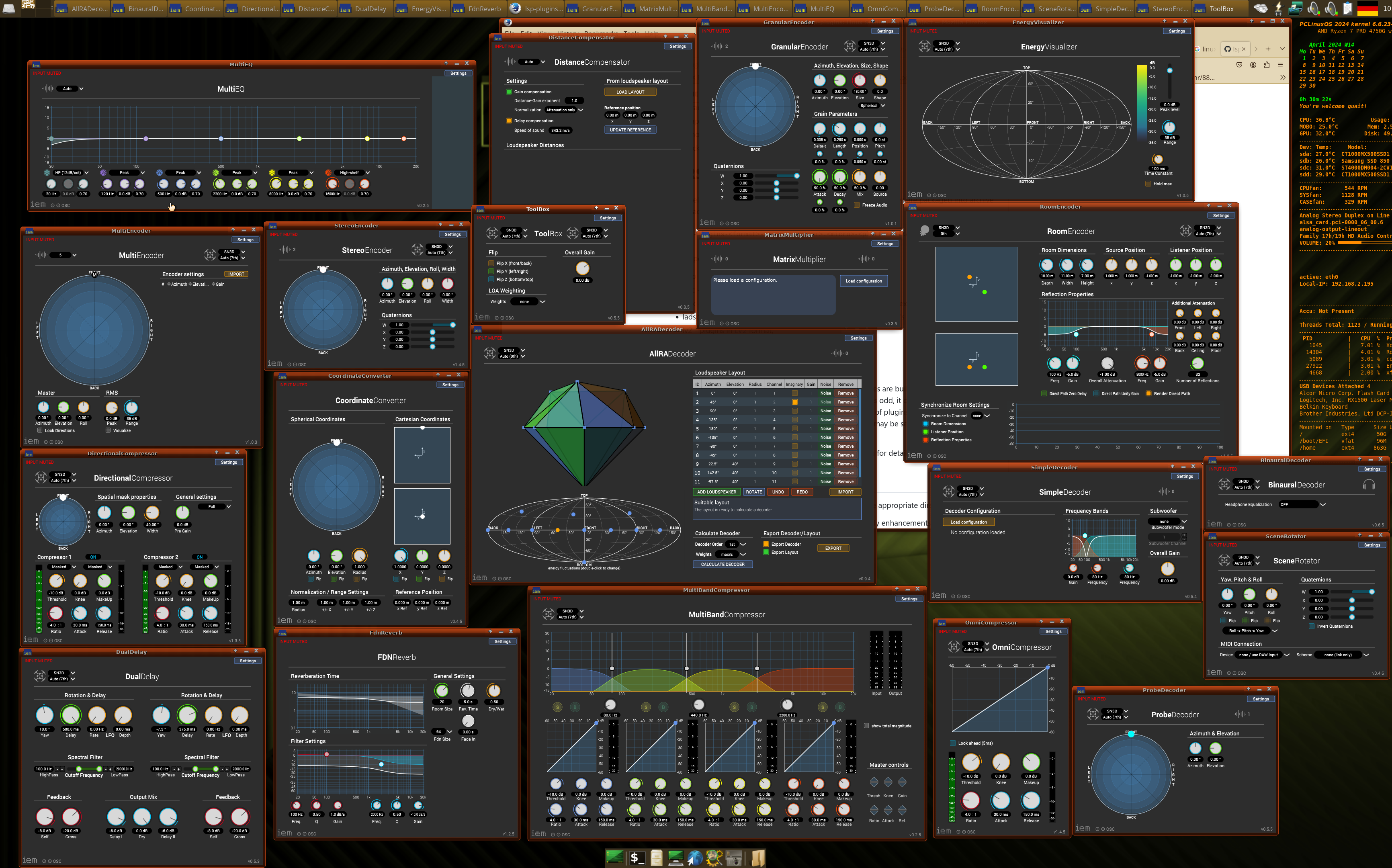Enable Flip X (front/back) in ToolBox
This screenshot has width=1392, height=868.
[491, 264]
